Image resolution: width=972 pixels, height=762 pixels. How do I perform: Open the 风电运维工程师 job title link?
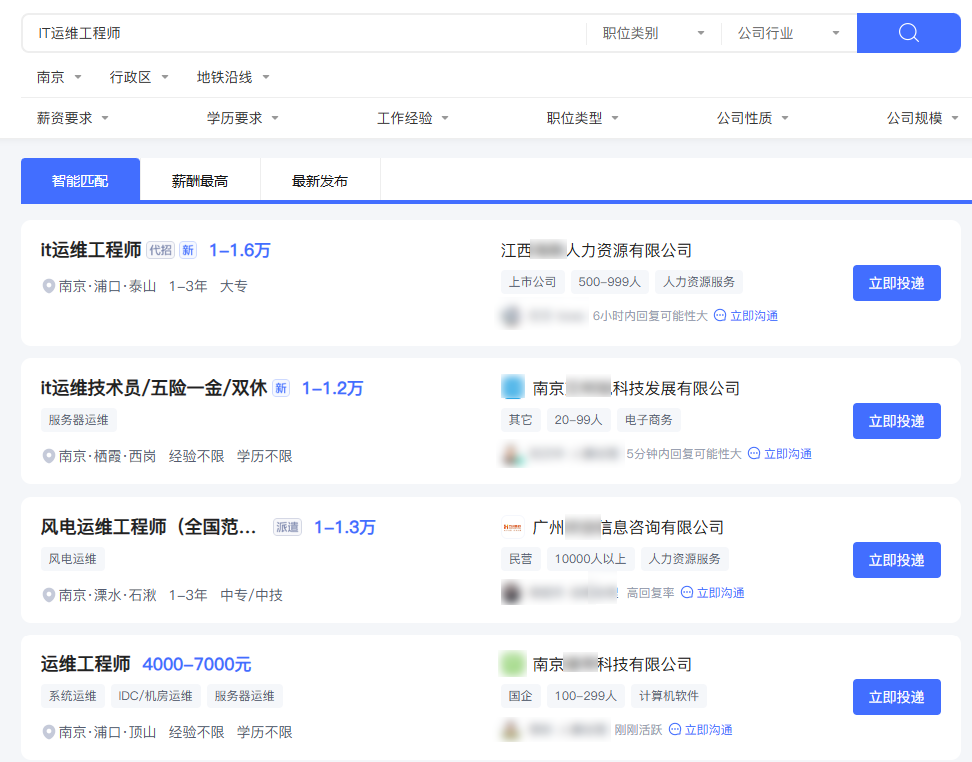tap(150, 527)
